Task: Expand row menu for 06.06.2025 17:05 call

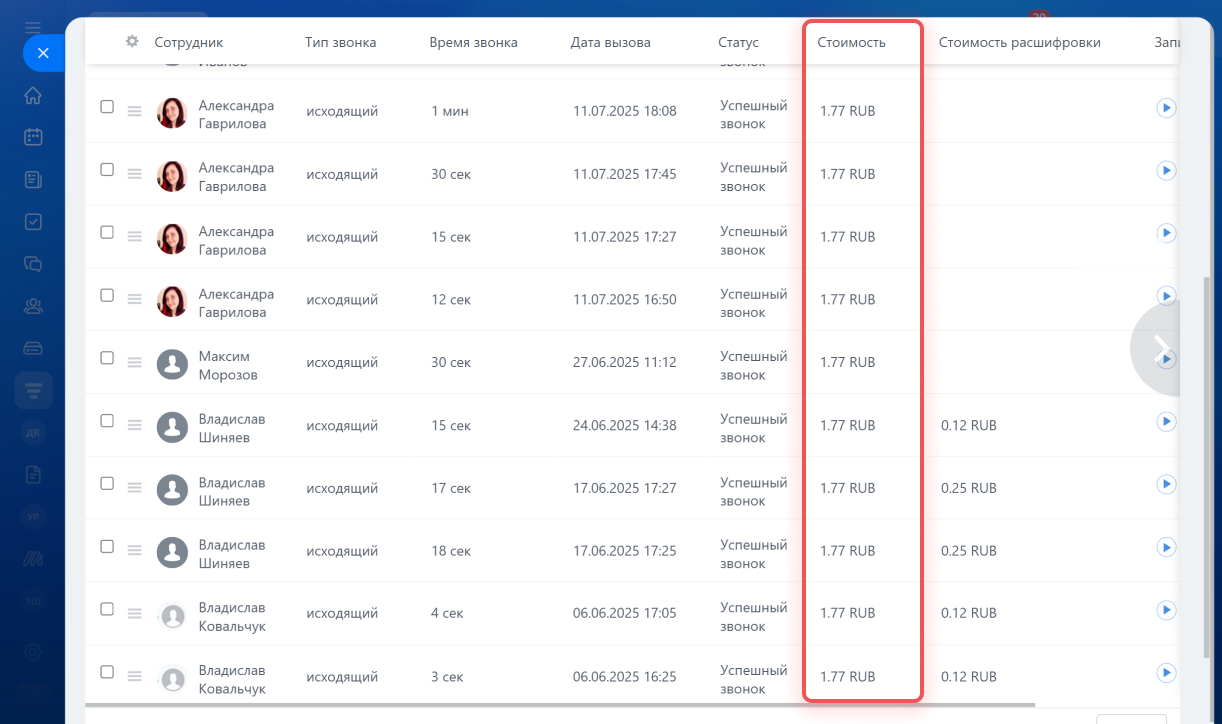Action: click(x=135, y=613)
